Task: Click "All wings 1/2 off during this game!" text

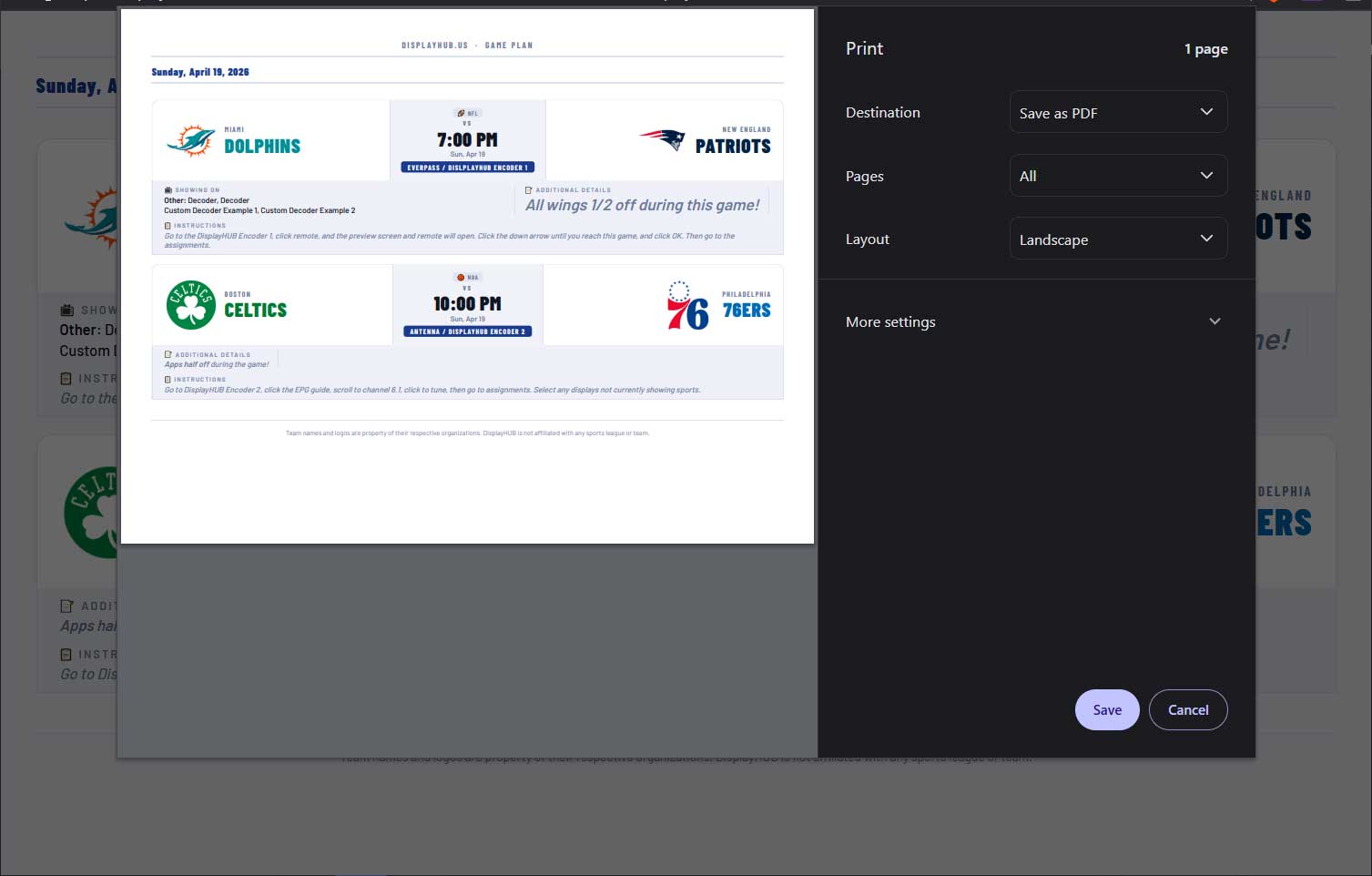Action: coord(642,205)
